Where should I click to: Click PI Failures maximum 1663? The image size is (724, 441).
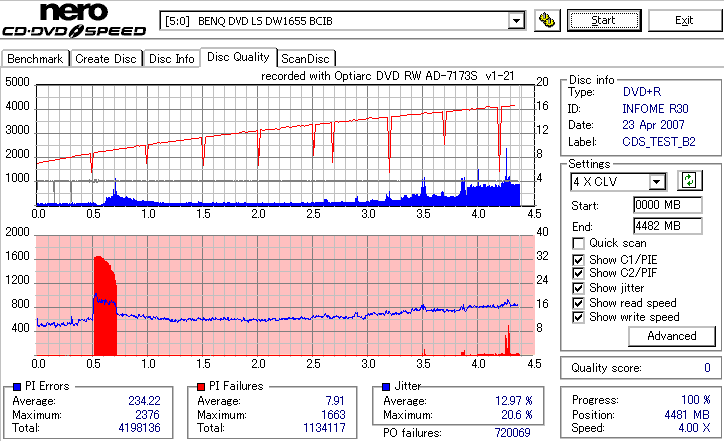pos(333,415)
